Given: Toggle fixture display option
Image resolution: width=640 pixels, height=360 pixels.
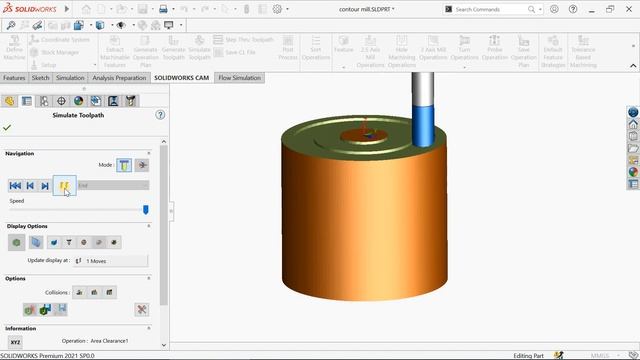Looking at the screenshot, I should pos(84,242).
